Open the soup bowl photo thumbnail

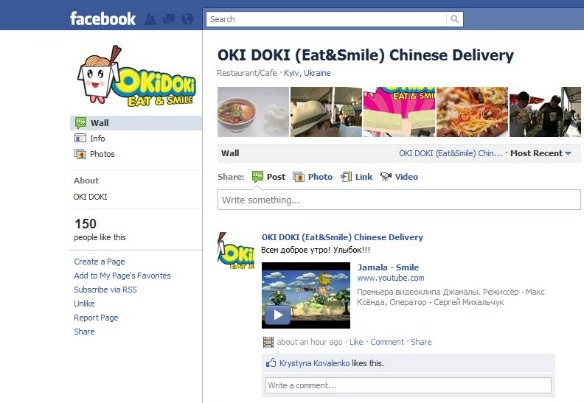(x=253, y=112)
